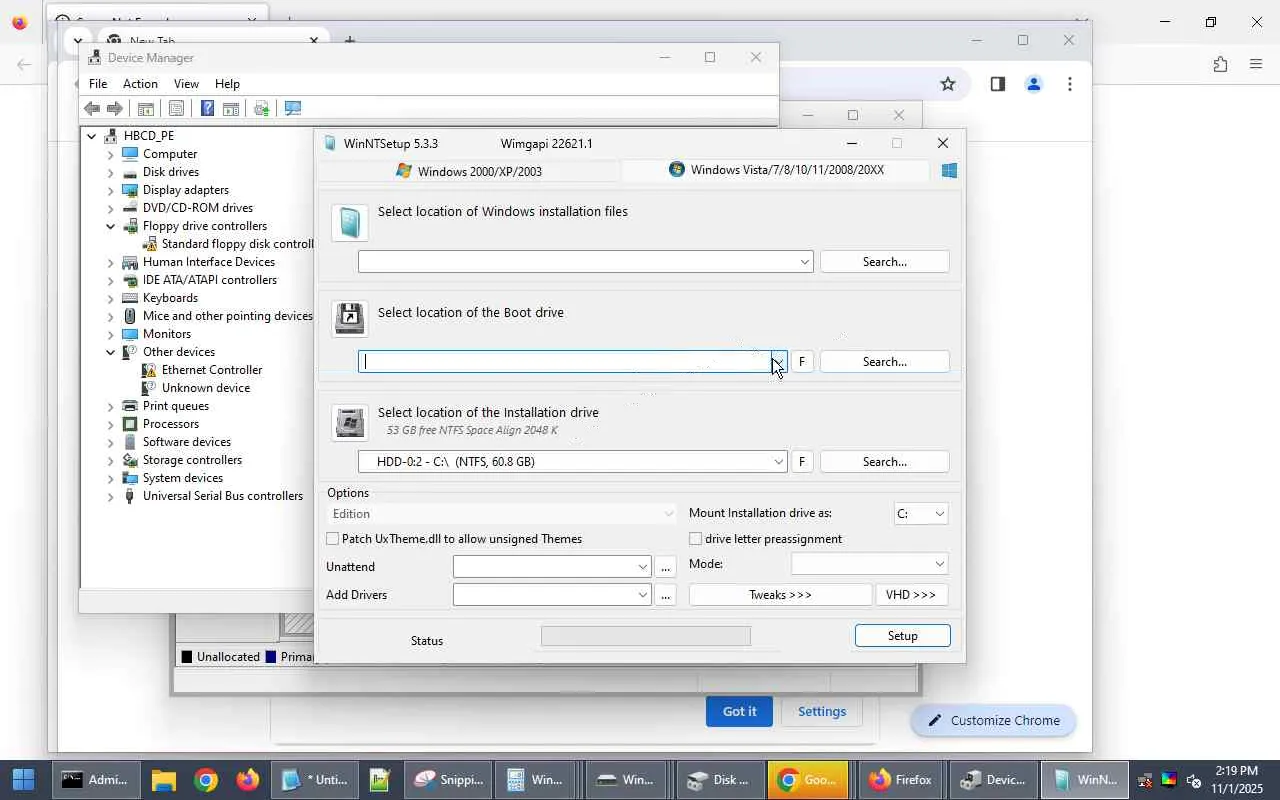1280x800 pixels.
Task: Open the Installation drive HDD-0:2 dropdown
Action: [778, 462]
